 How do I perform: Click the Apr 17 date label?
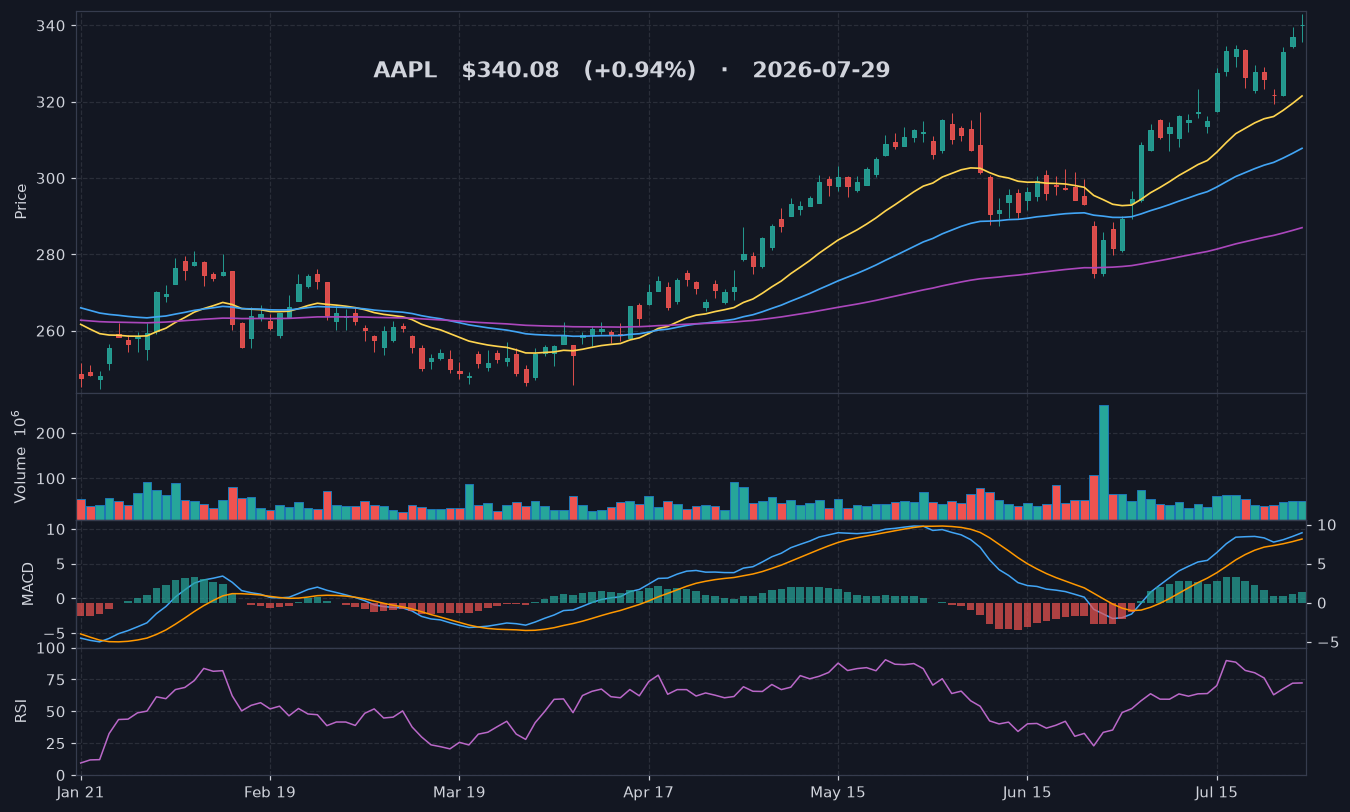click(648, 792)
